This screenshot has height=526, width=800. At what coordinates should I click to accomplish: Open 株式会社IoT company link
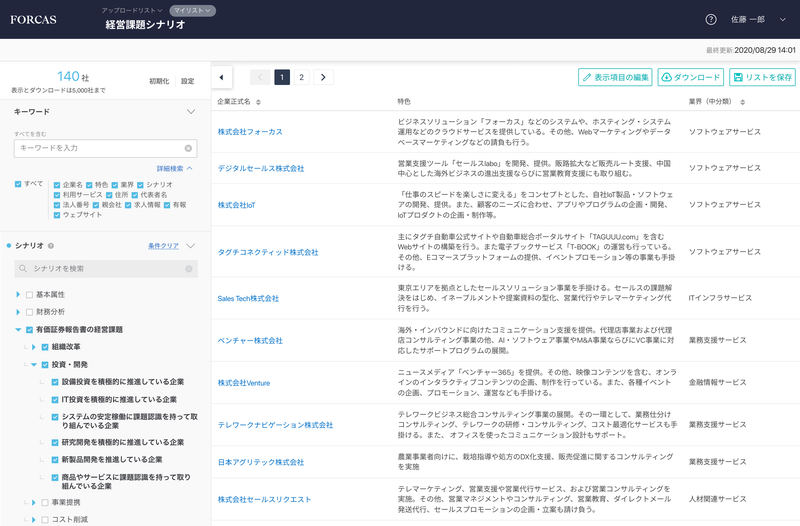(236, 205)
